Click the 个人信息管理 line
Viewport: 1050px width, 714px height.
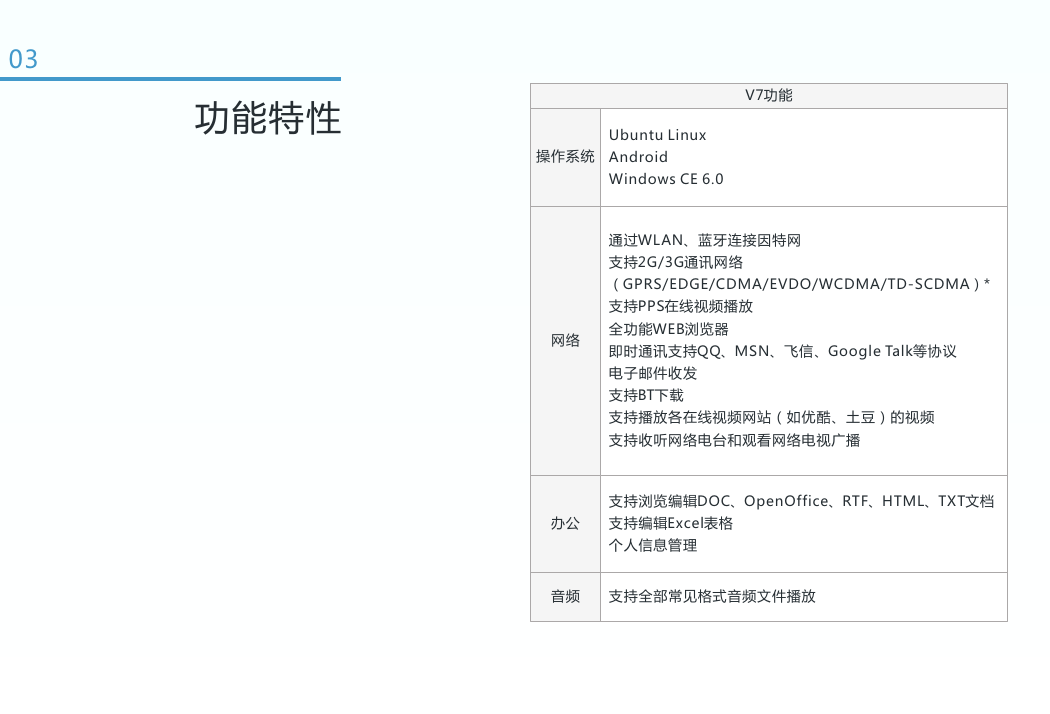(x=653, y=545)
